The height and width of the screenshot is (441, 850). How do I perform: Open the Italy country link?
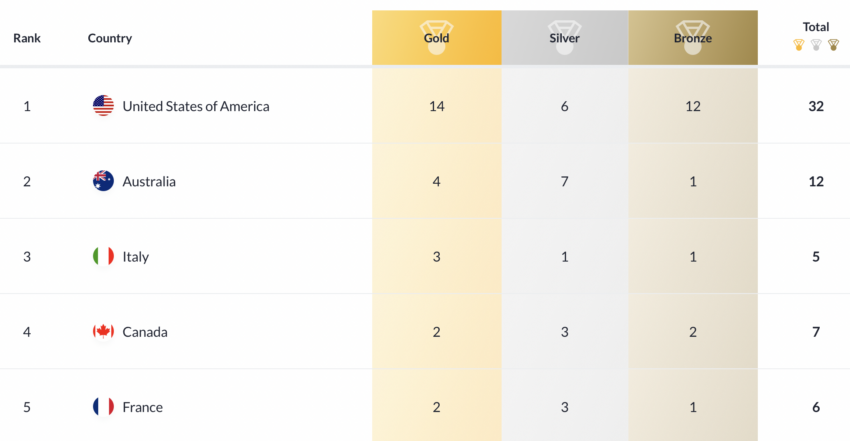[x=136, y=257]
